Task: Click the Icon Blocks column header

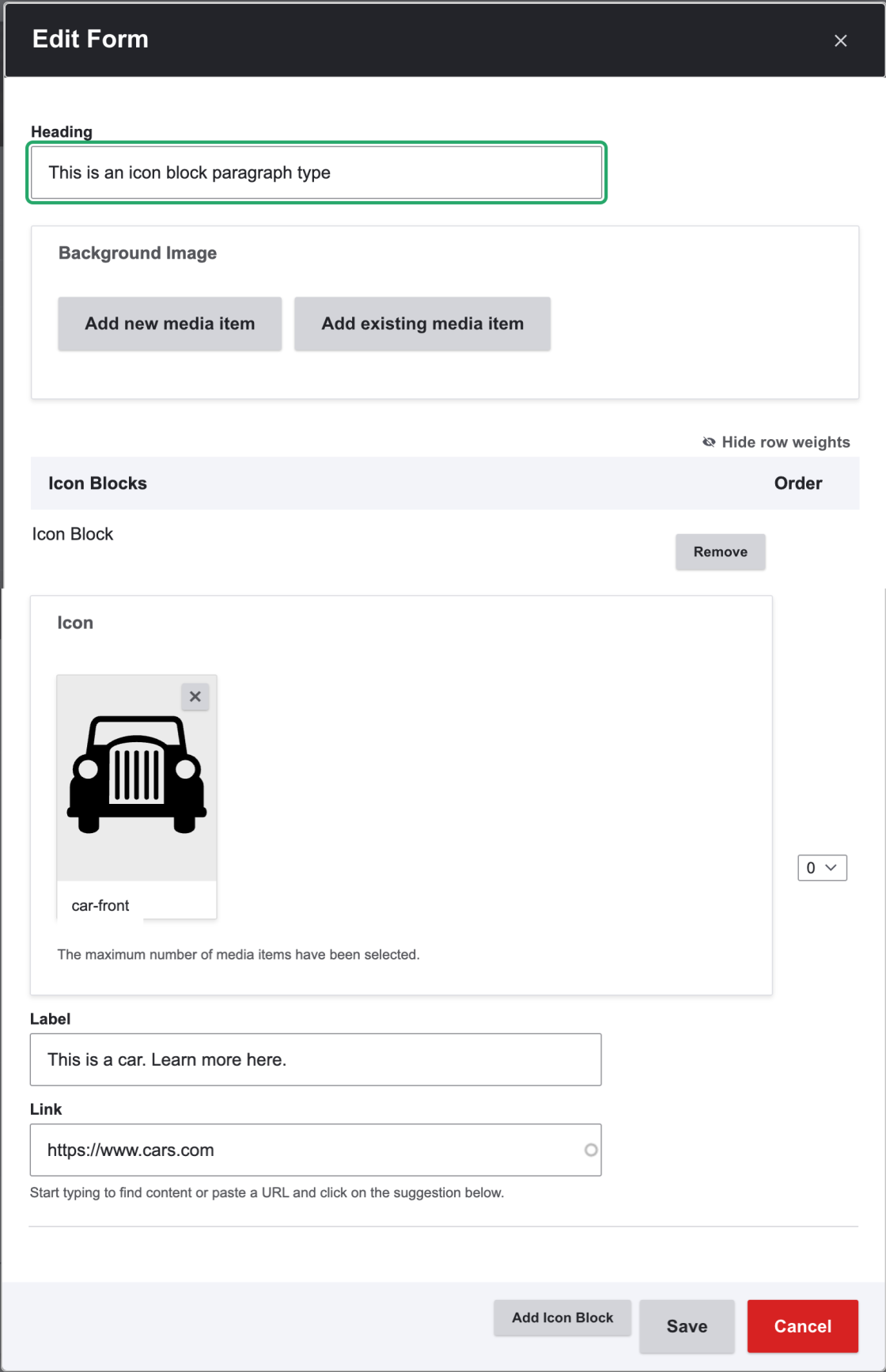Action: (98, 483)
